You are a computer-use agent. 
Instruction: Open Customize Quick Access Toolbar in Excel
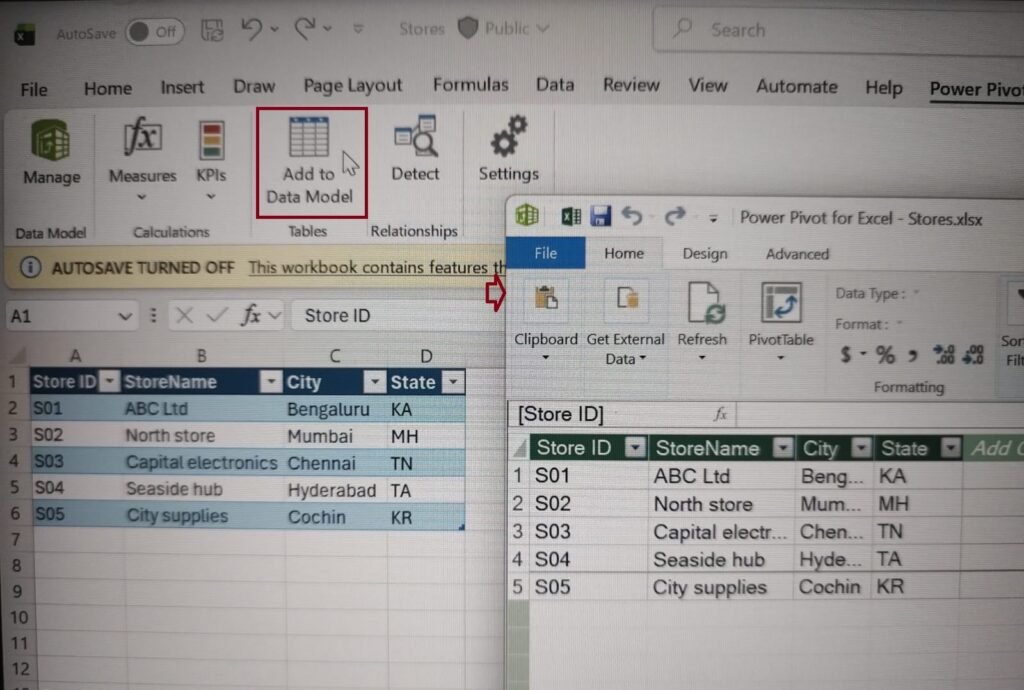[358, 29]
